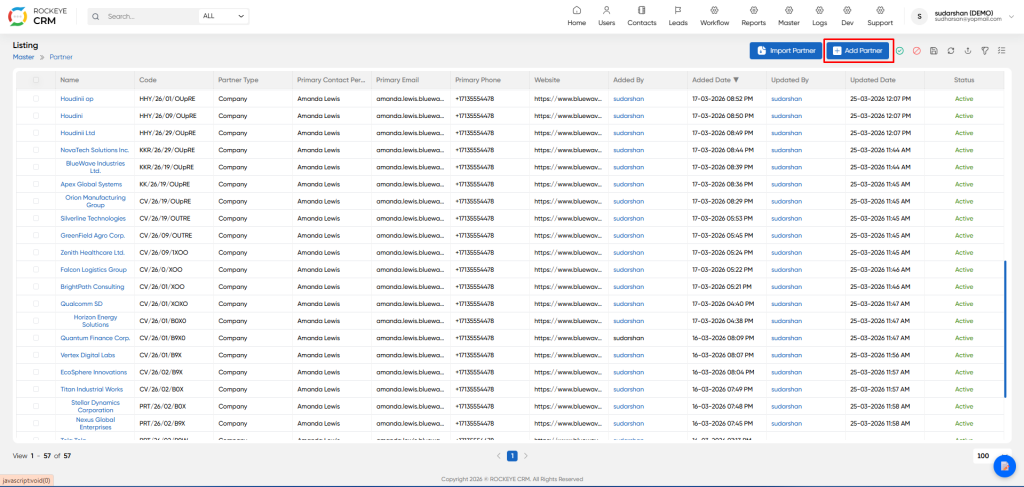The height and width of the screenshot is (487, 1024).
Task: Select page number 1 in pagination
Action: 513,456
